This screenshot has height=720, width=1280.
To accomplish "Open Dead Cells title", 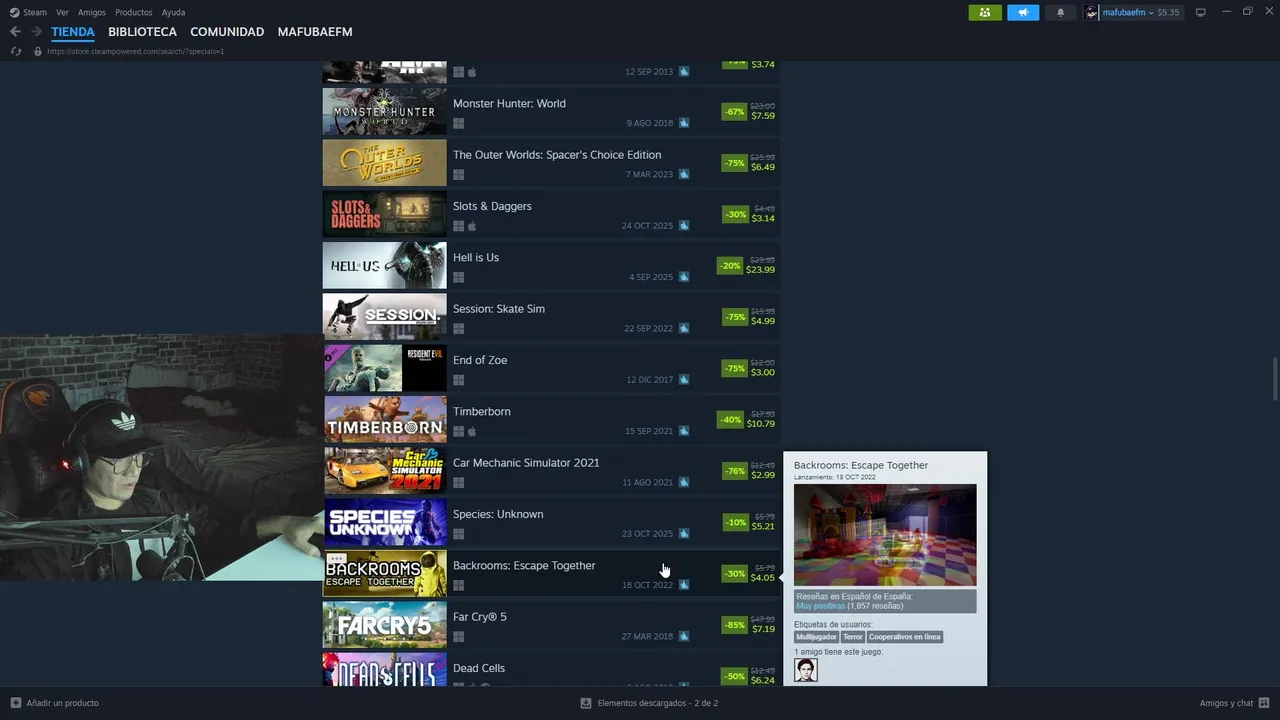I will point(479,668).
